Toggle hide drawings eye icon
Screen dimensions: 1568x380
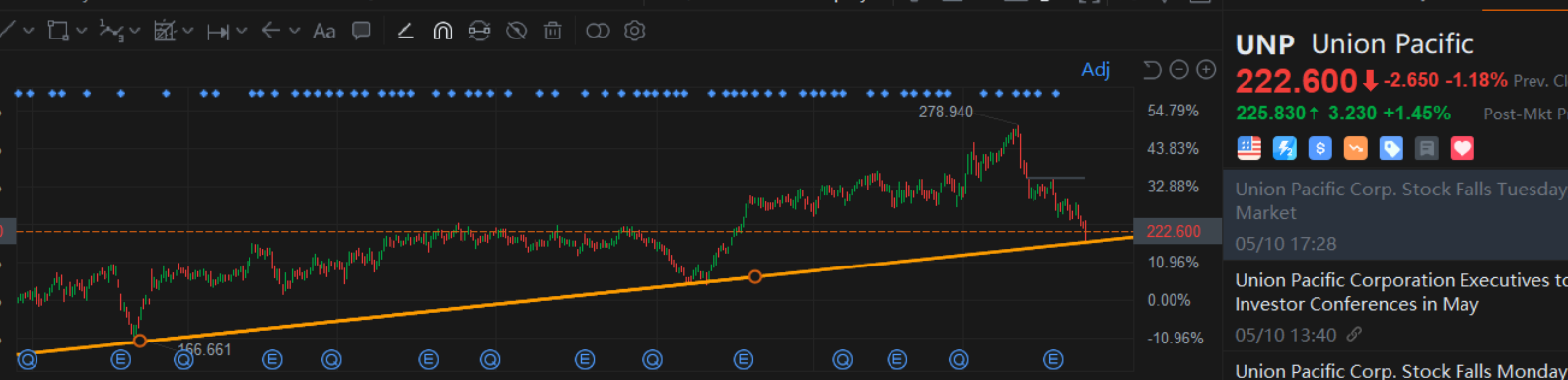[516, 31]
